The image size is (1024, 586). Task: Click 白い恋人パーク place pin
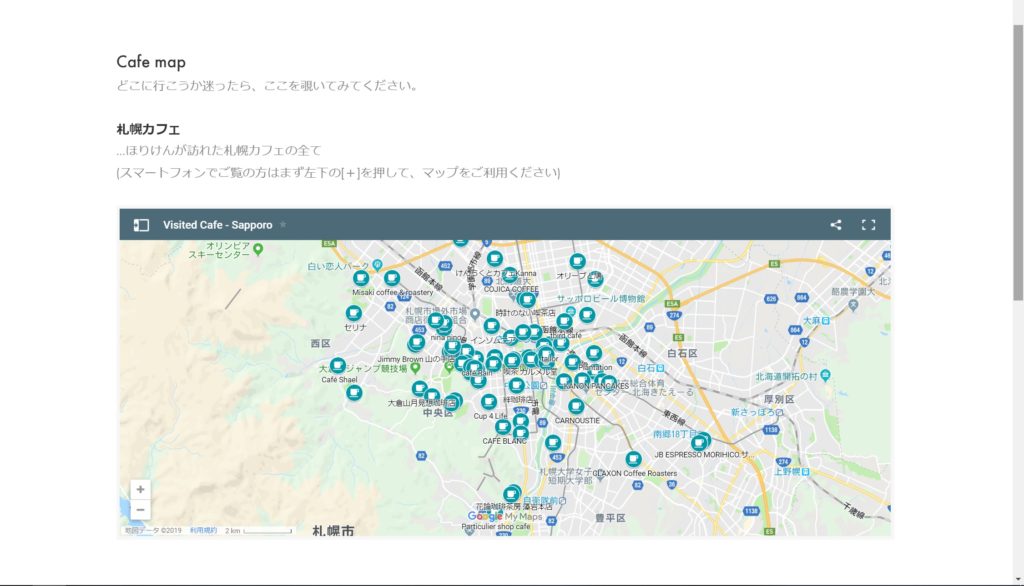click(377, 265)
